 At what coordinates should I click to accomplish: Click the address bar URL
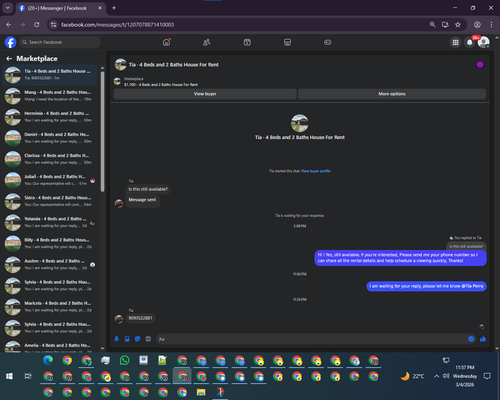(117, 25)
